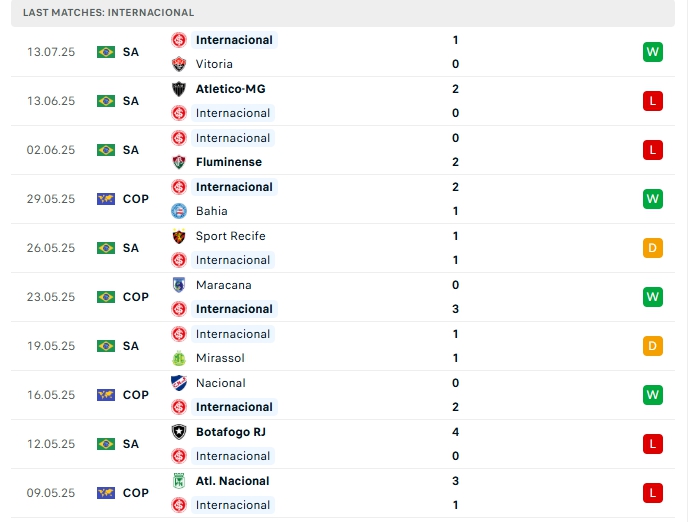Click the Atl. Nacional team crest

click(179, 481)
